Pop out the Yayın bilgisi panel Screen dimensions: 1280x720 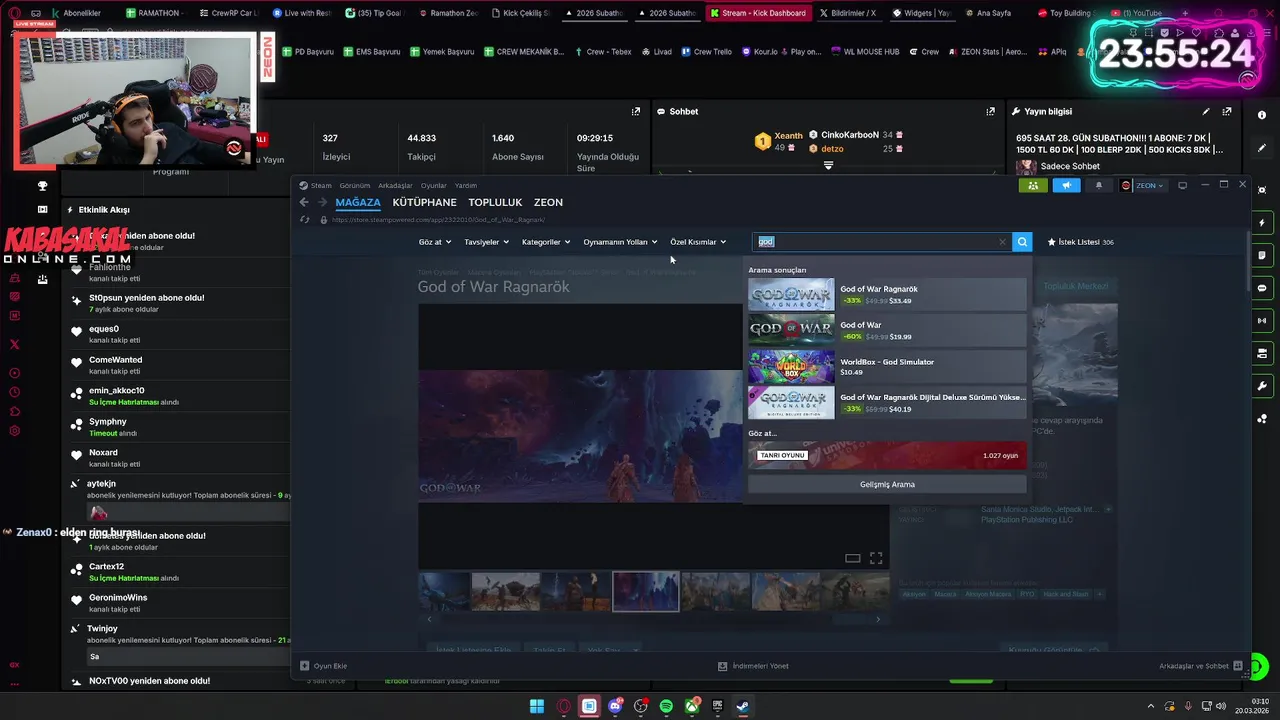pos(1228,112)
